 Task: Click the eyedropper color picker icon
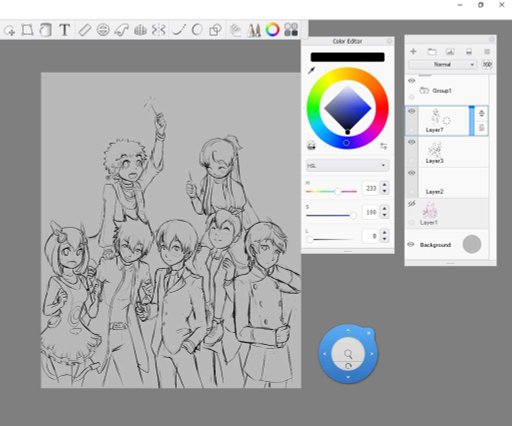click(312, 70)
